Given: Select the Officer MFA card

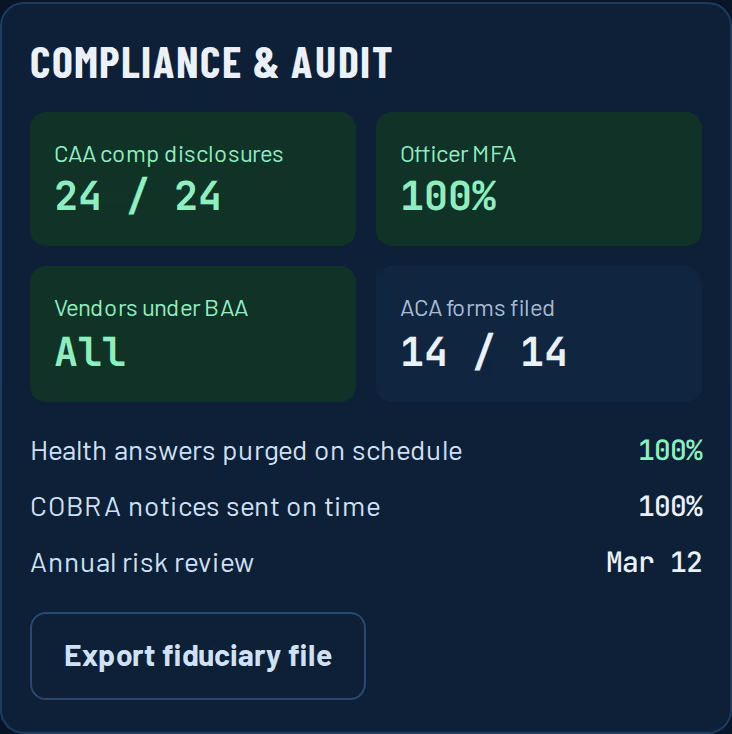Looking at the screenshot, I should (x=539, y=179).
